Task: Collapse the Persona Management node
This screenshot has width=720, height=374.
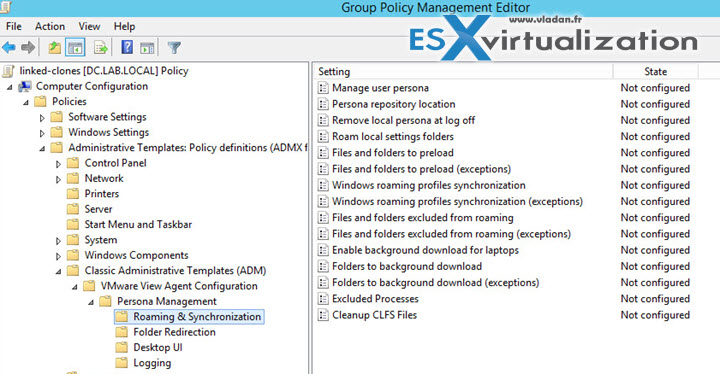Action: 91,302
